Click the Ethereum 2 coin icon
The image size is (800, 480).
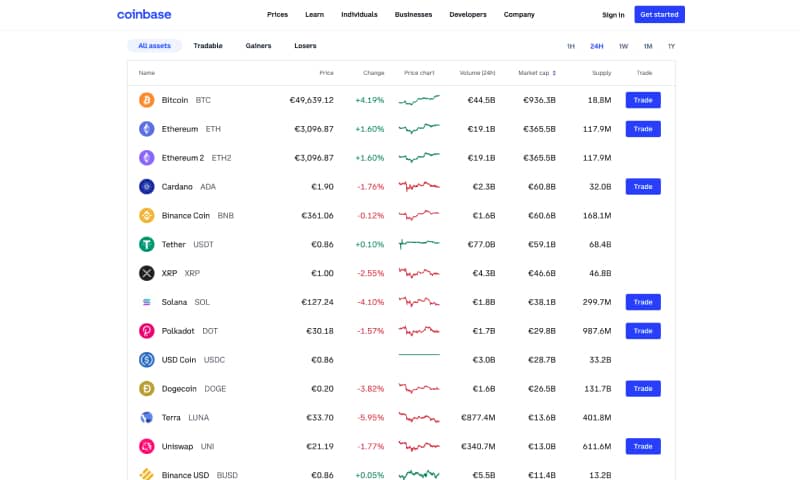(146, 158)
